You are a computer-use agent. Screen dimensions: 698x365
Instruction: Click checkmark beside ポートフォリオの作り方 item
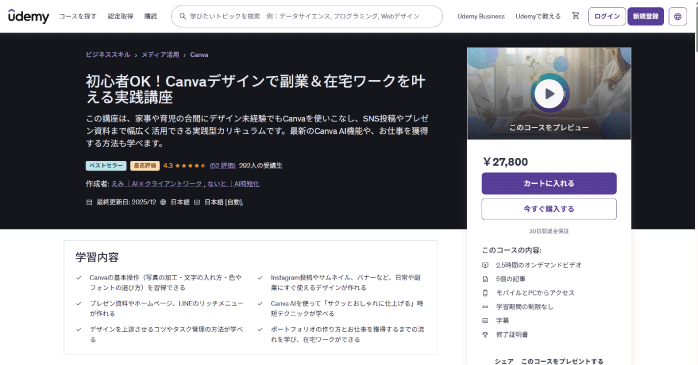[x=260, y=329]
